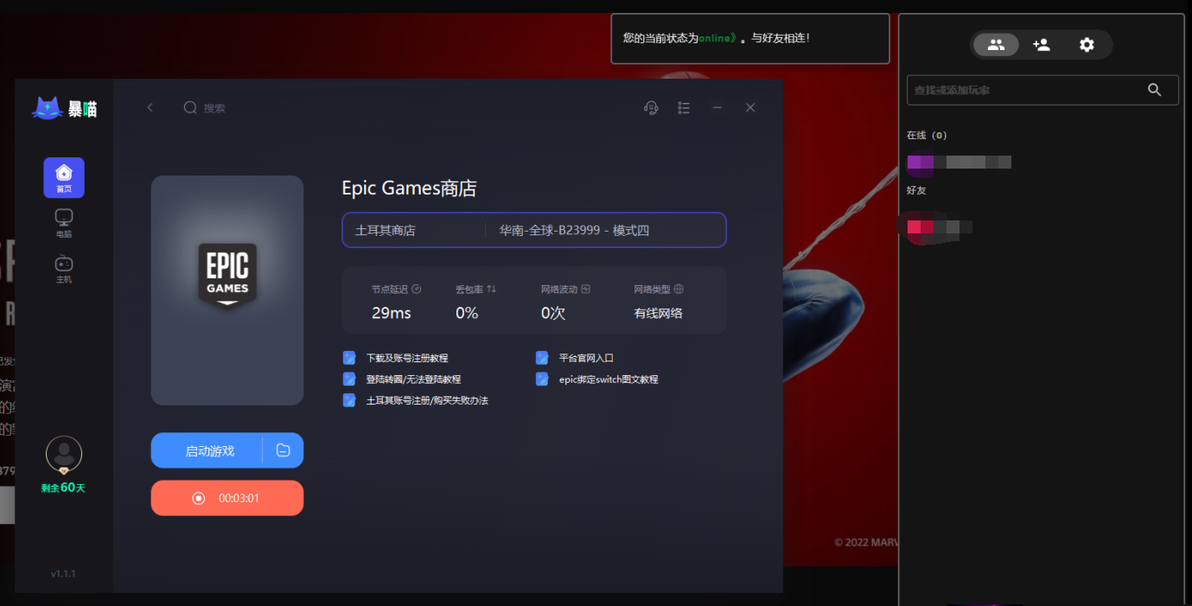Click the 网络波动 icon

coord(585,289)
